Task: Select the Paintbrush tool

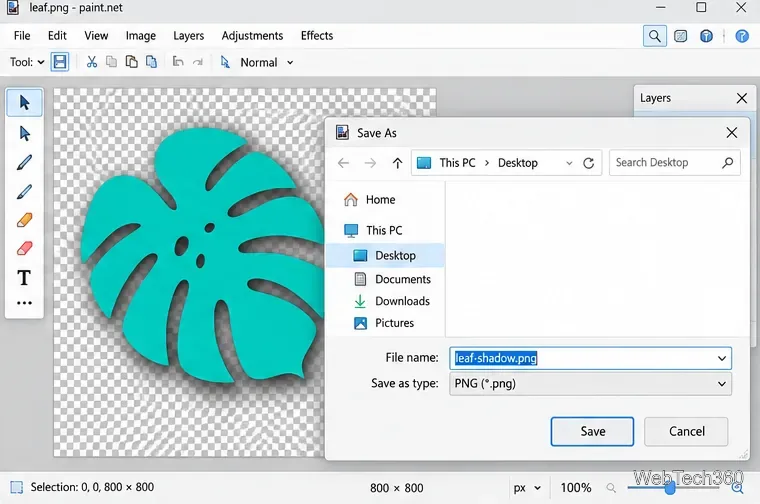Action: pos(24,163)
